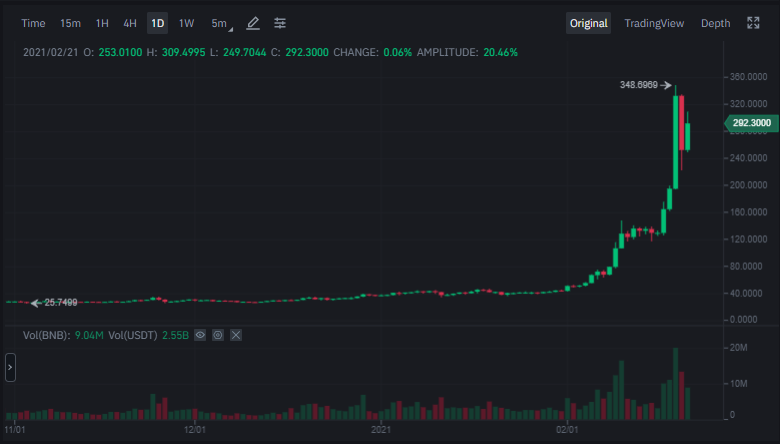780x444 pixels.
Task: Switch to the TradingView tab
Action: [x=654, y=23]
